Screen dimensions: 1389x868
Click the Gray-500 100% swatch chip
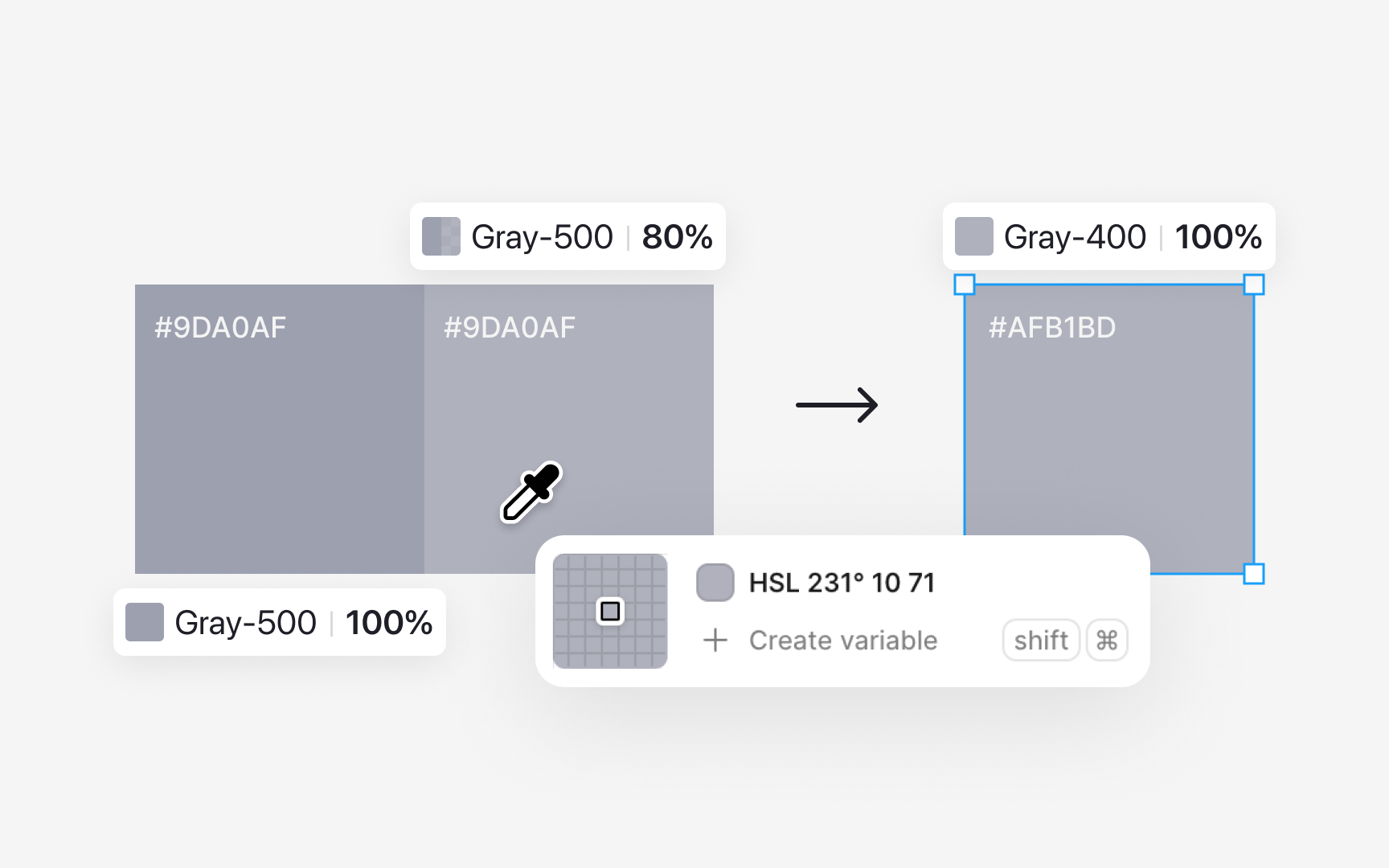[x=145, y=622]
